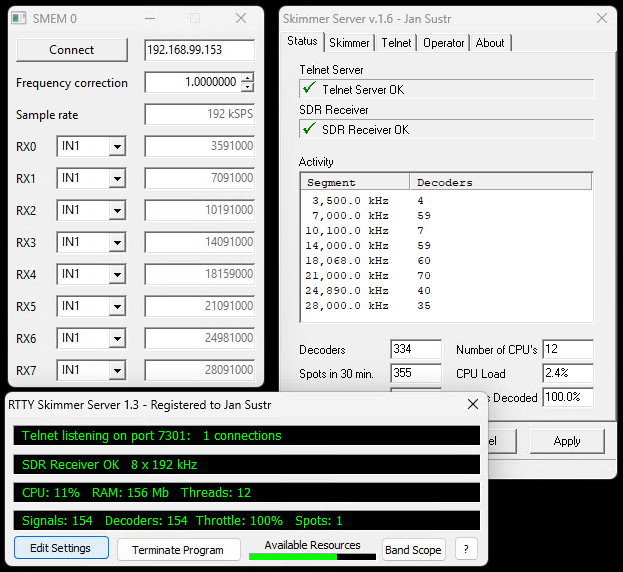Open the Telnet tab

396,43
